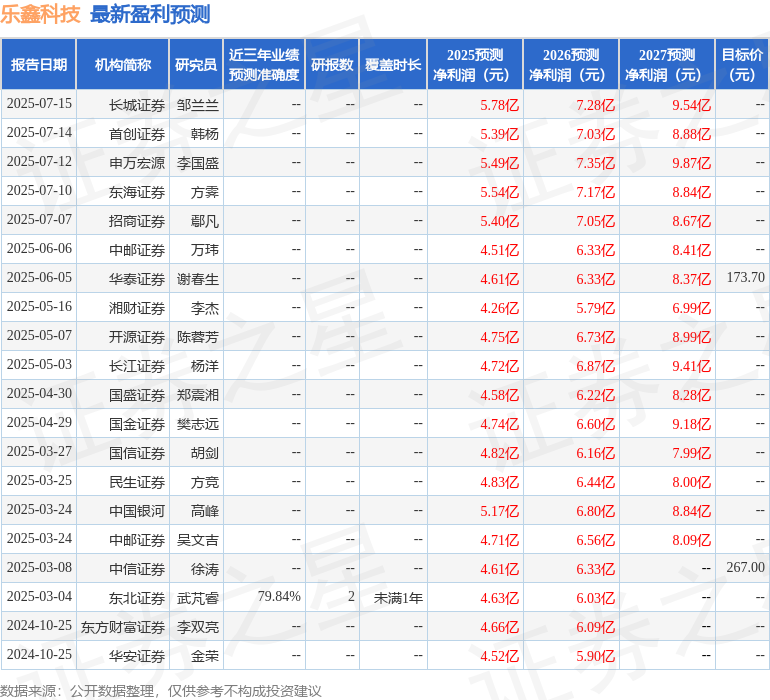Click the institution 华泰证券

[x=137, y=279]
